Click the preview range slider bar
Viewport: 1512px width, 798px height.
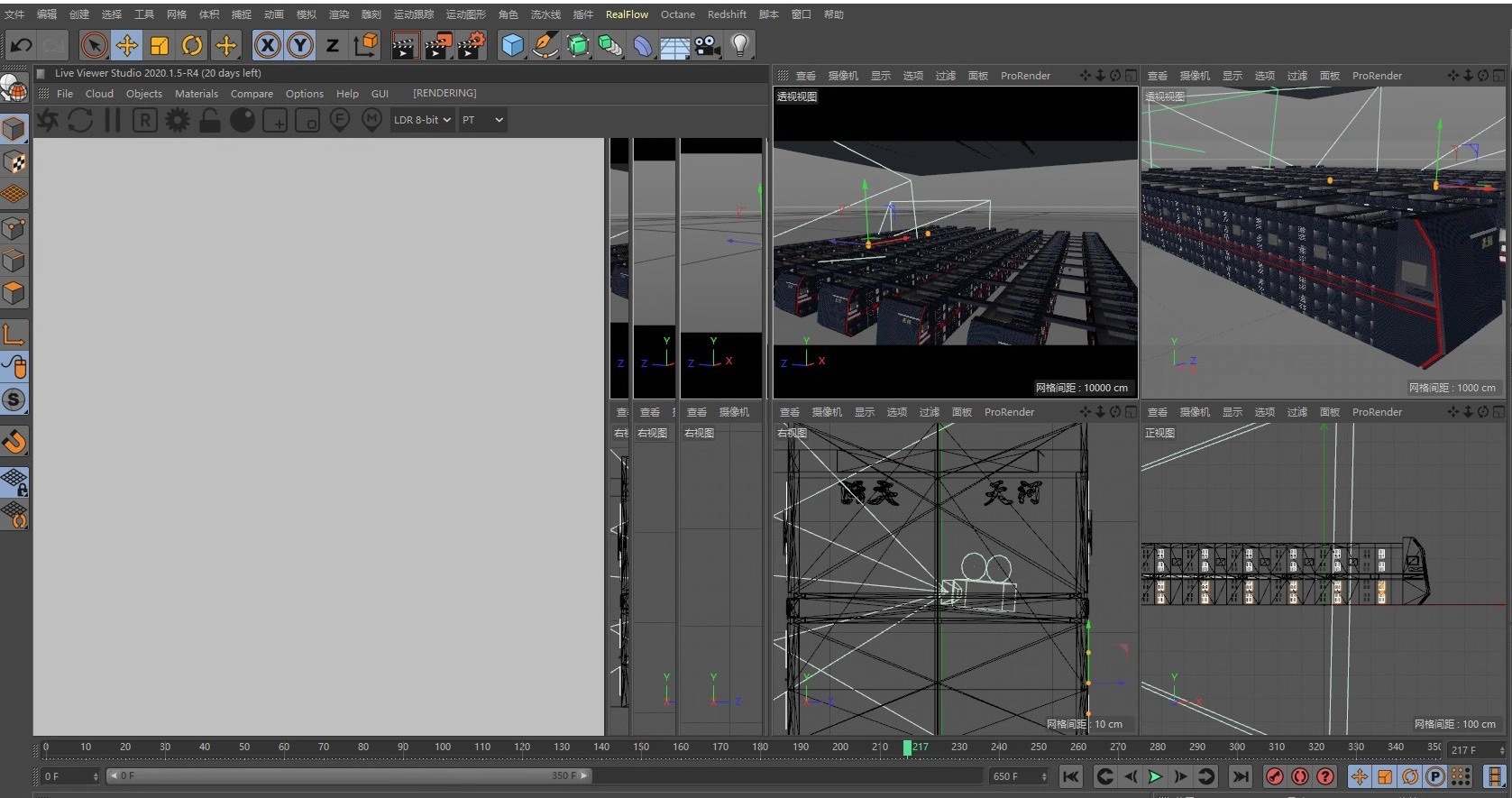click(x=349, y=775)
